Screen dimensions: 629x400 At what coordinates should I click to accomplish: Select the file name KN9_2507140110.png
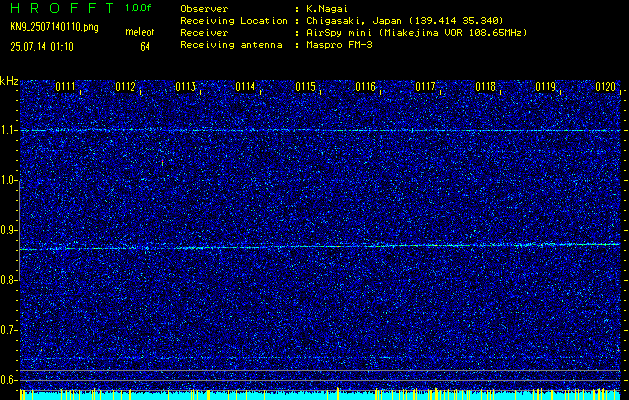54,27
